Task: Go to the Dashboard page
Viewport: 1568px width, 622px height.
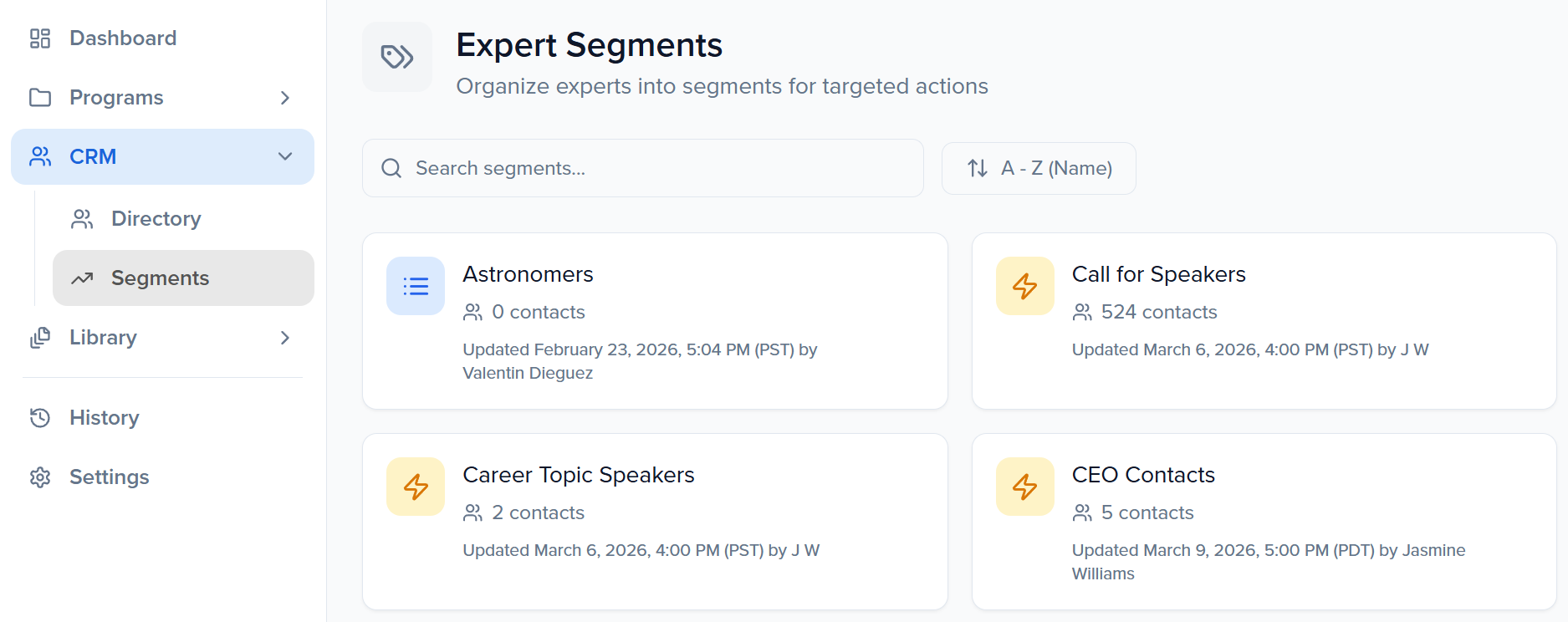Action: [x=122, y=38]
